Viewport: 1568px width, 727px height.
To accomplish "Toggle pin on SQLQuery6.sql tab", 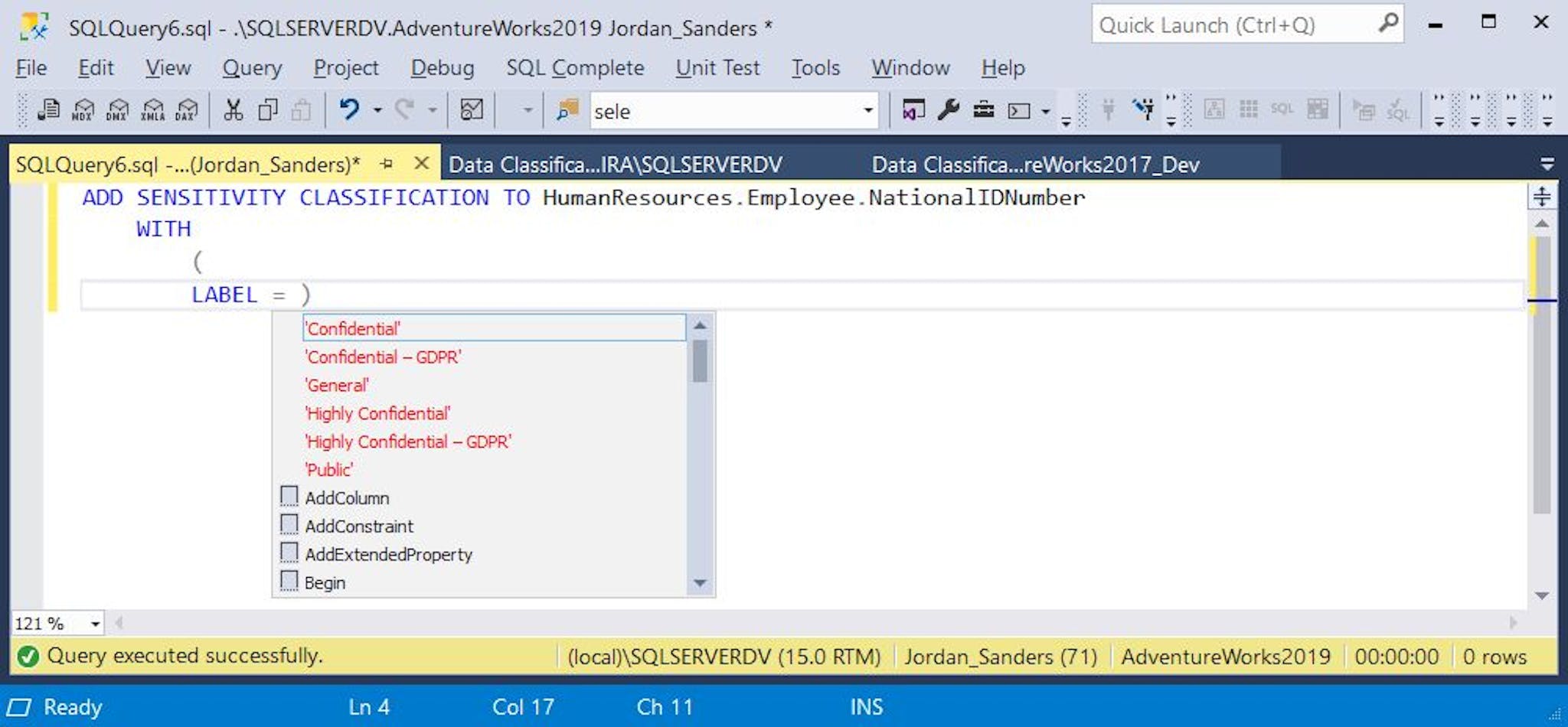I will tap(387, 164).
